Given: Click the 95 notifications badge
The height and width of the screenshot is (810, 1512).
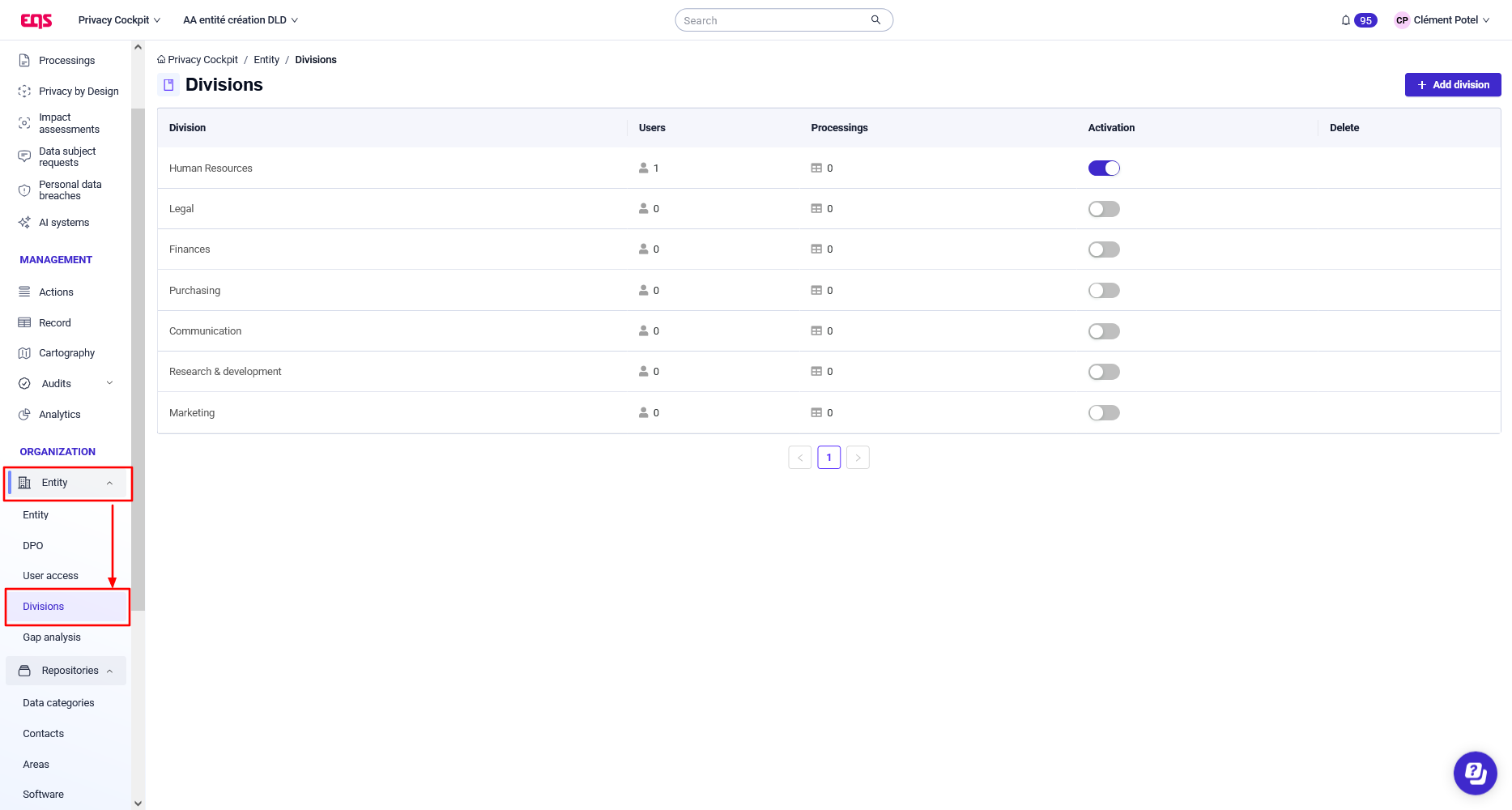Looking at the screenshot, I should coord(1365,20).
